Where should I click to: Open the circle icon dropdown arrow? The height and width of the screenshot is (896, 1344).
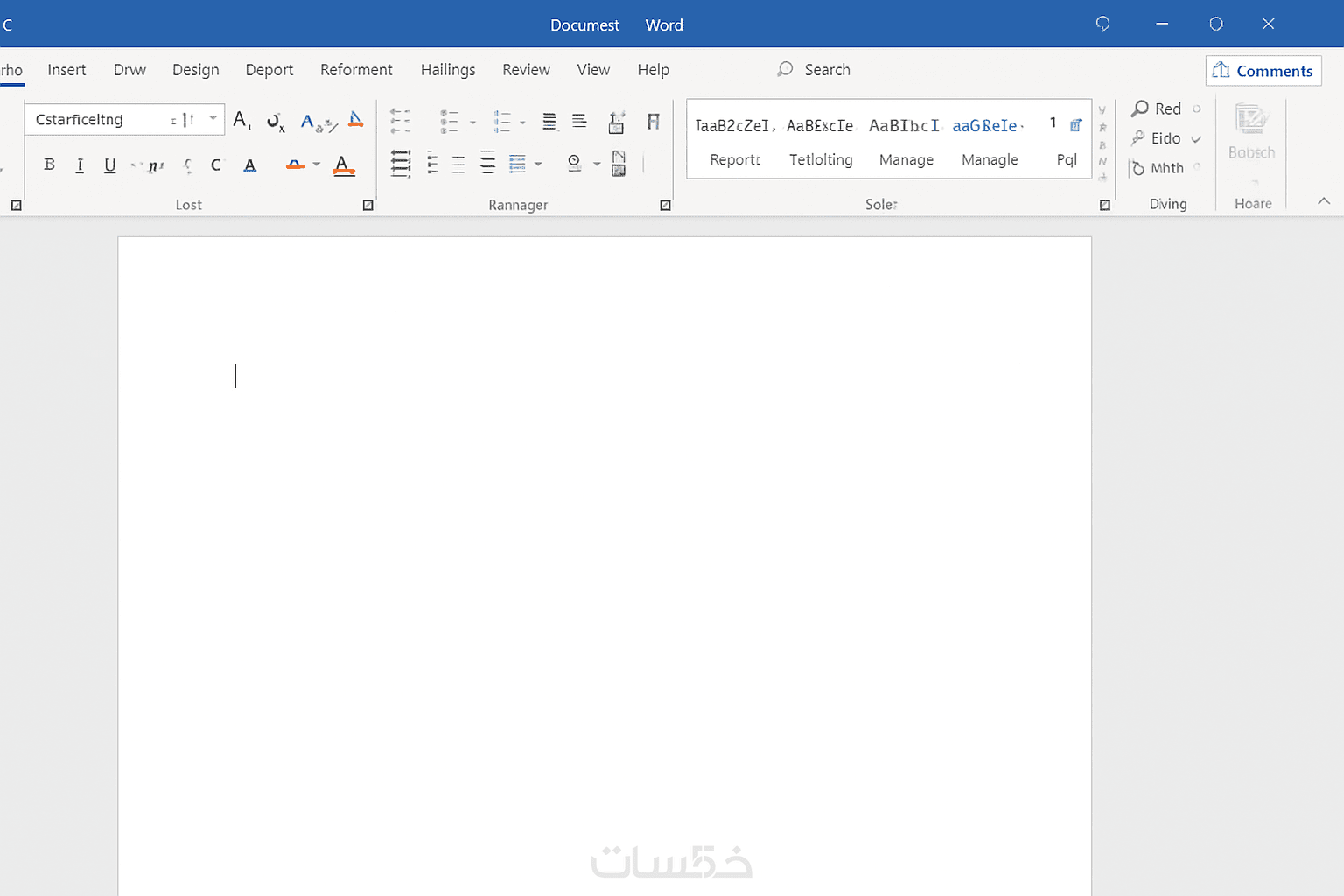pyautogui.click(x=597, y=164)
